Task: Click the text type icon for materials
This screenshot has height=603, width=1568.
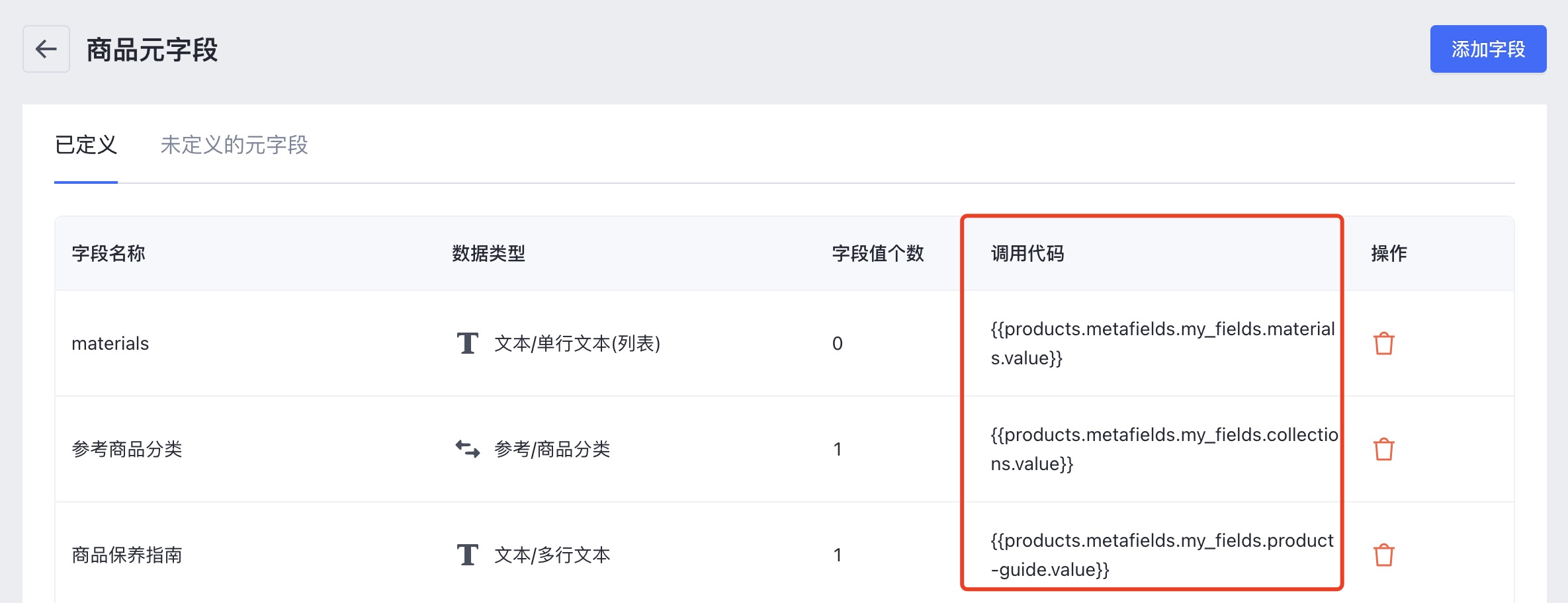Action: click(468, 343)
